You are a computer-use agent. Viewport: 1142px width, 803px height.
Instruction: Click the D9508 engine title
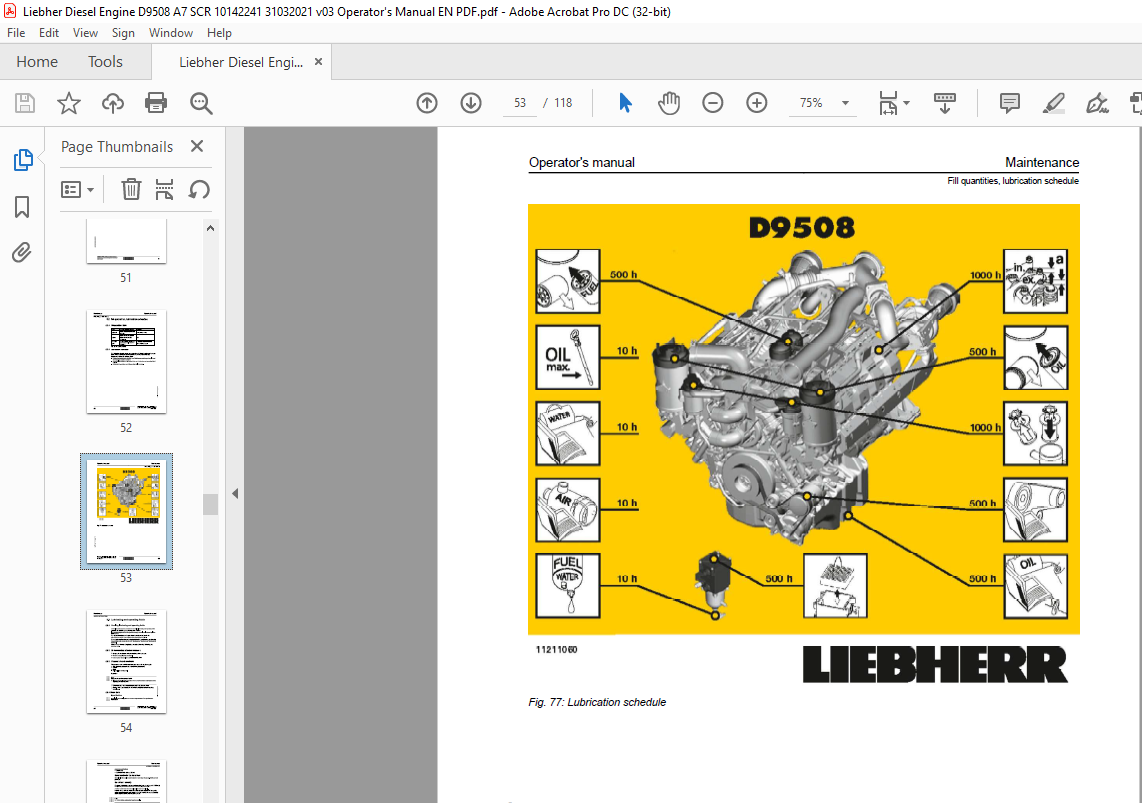pyautogui.click(x=801, y=228)
